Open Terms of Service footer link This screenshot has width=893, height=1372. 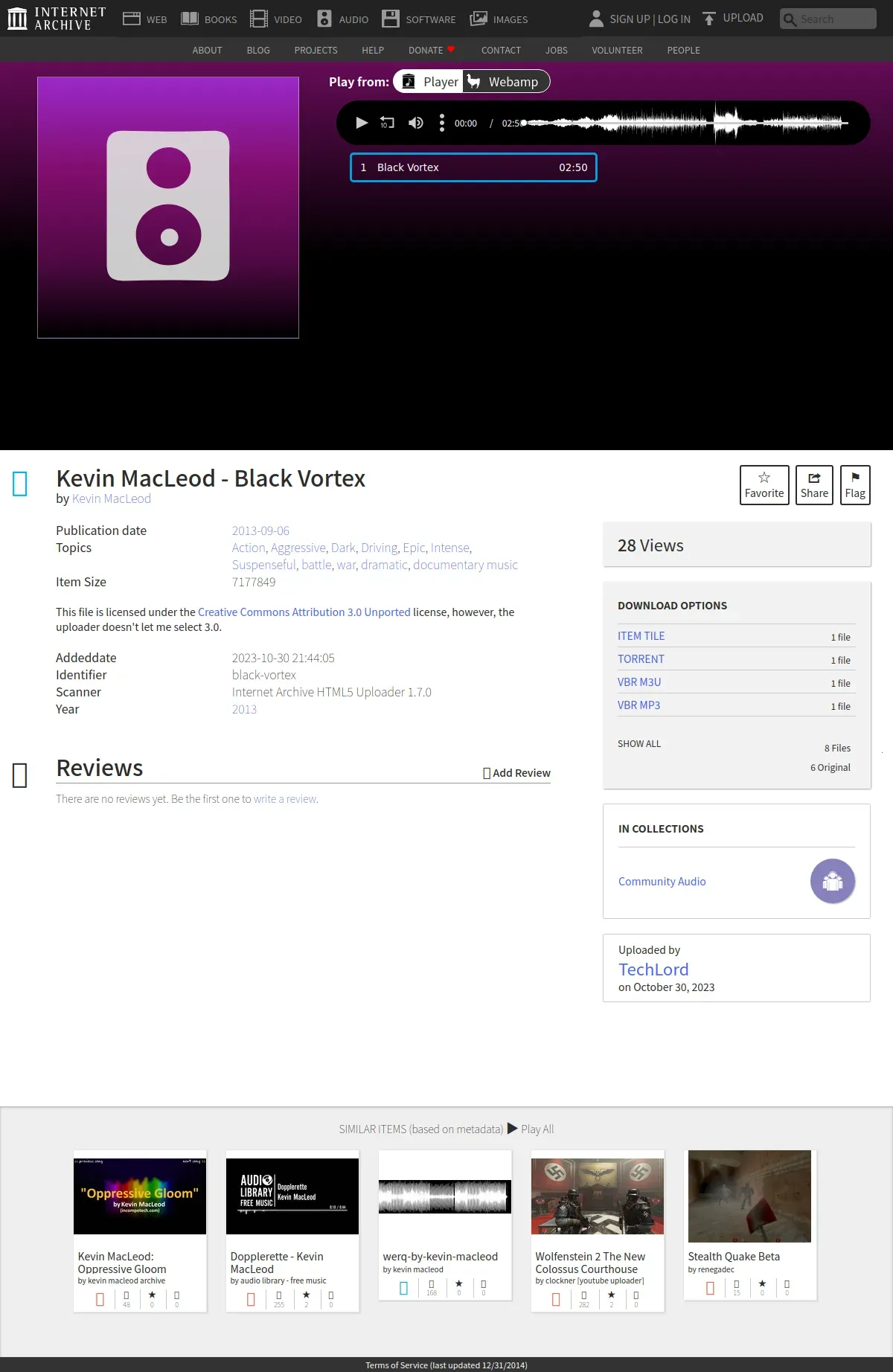446,1365
